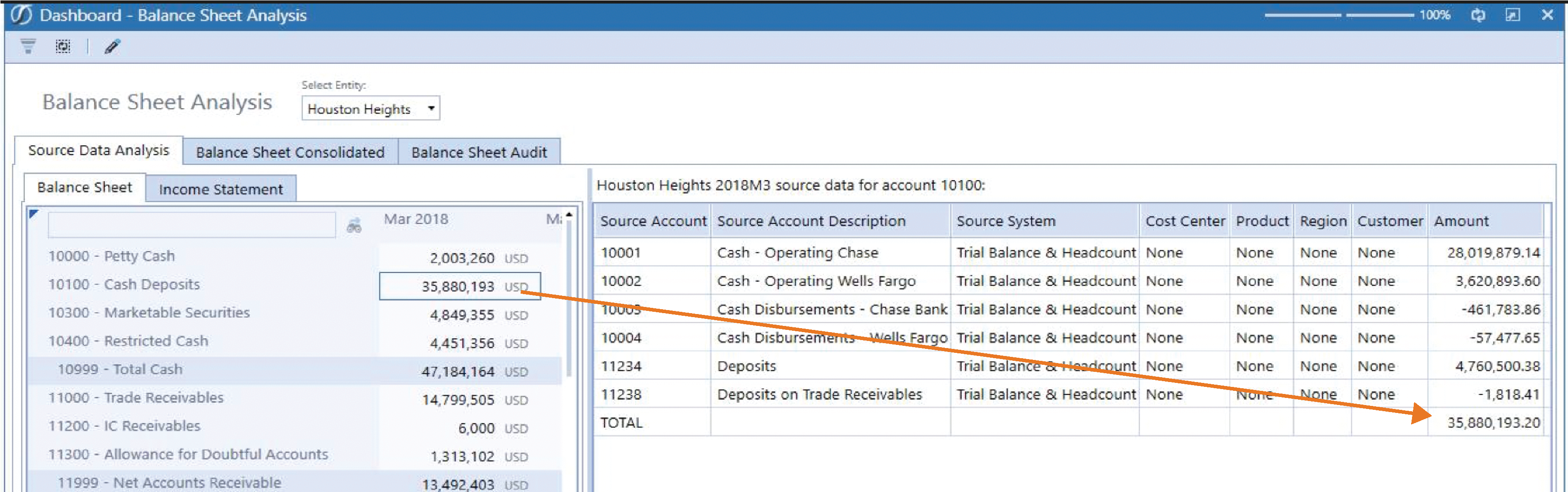Screen dimensions: 1568x492
Task: Click the Source Account column header
Action: click(652, 221)
